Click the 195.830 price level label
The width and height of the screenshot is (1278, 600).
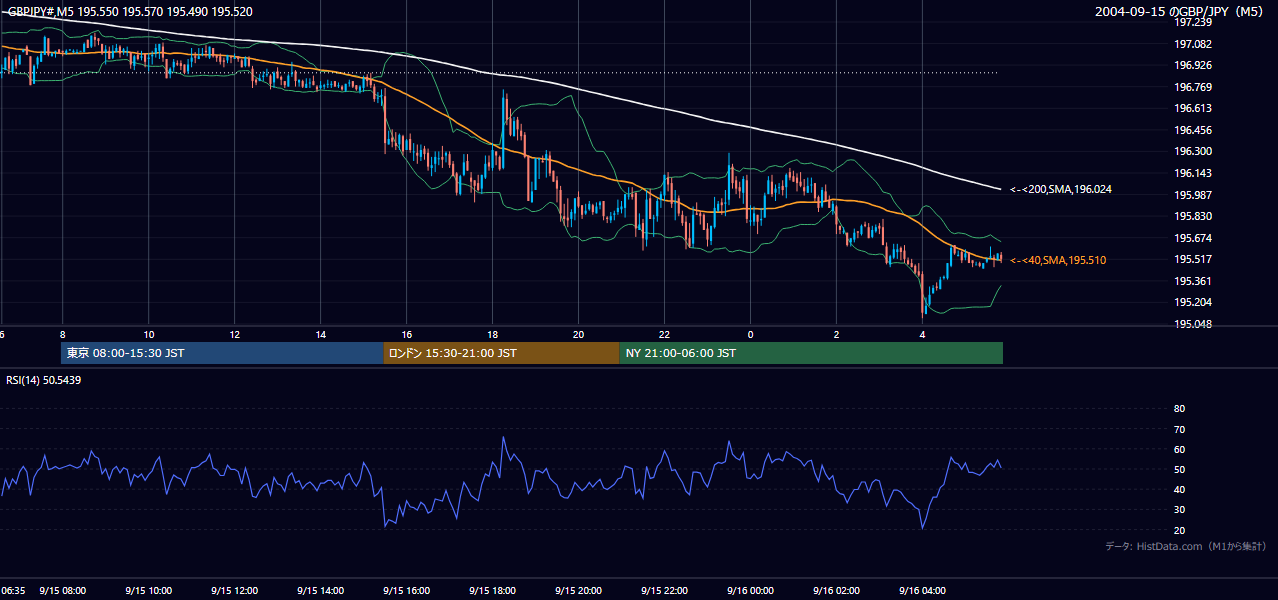pyautogui.click(x=1192, y=216)
